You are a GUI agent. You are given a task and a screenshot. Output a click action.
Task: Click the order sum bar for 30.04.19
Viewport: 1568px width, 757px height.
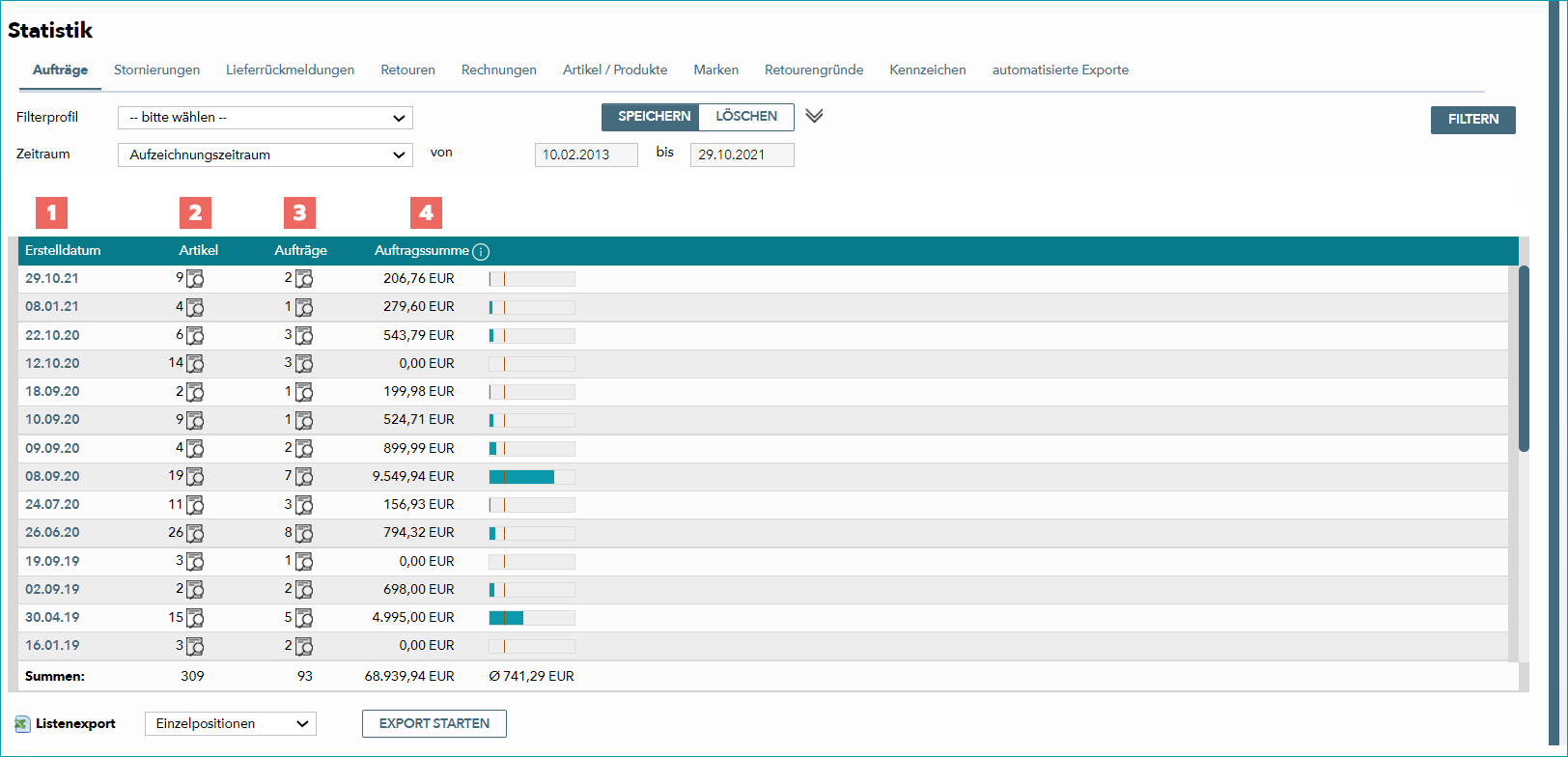click(532, 618)
